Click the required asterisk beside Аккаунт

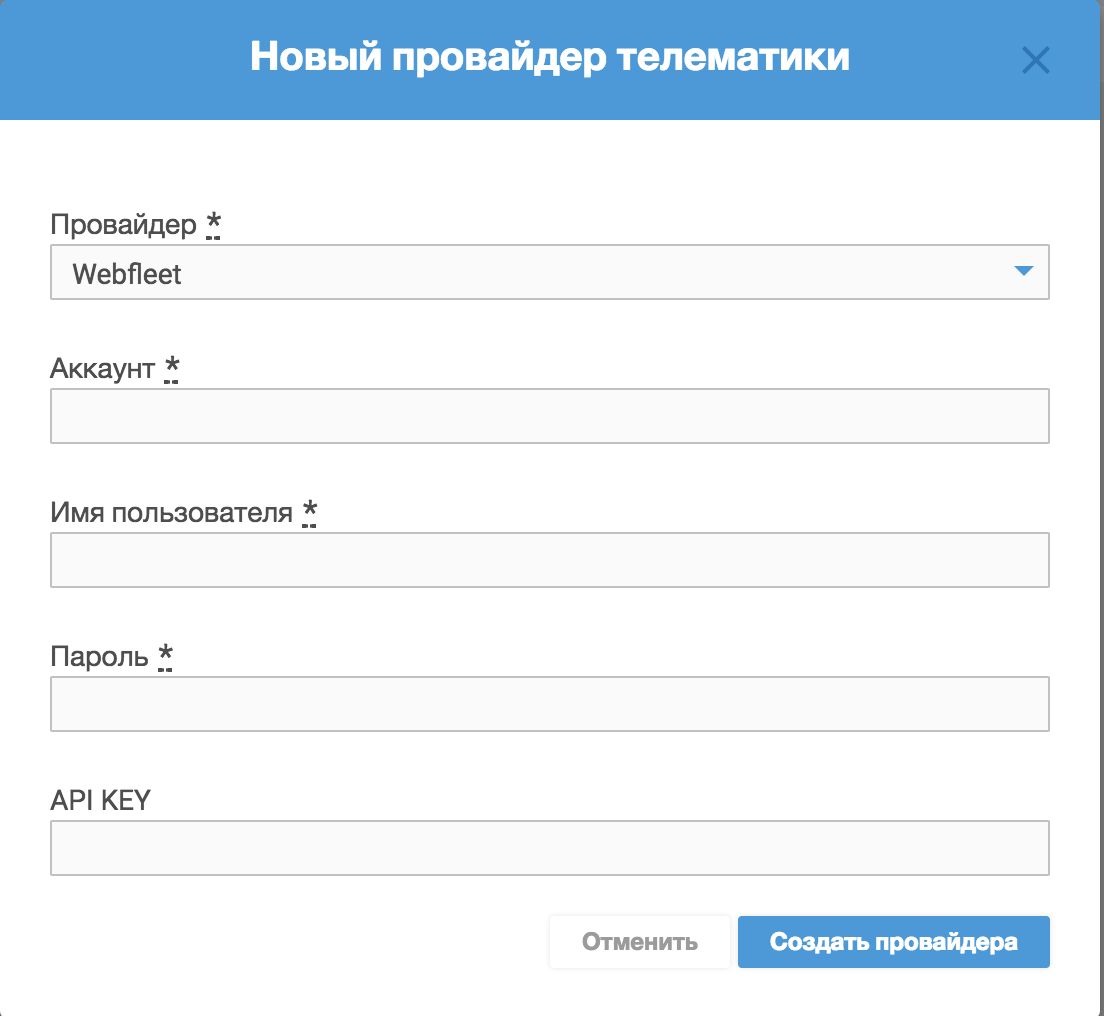point(171,368)
